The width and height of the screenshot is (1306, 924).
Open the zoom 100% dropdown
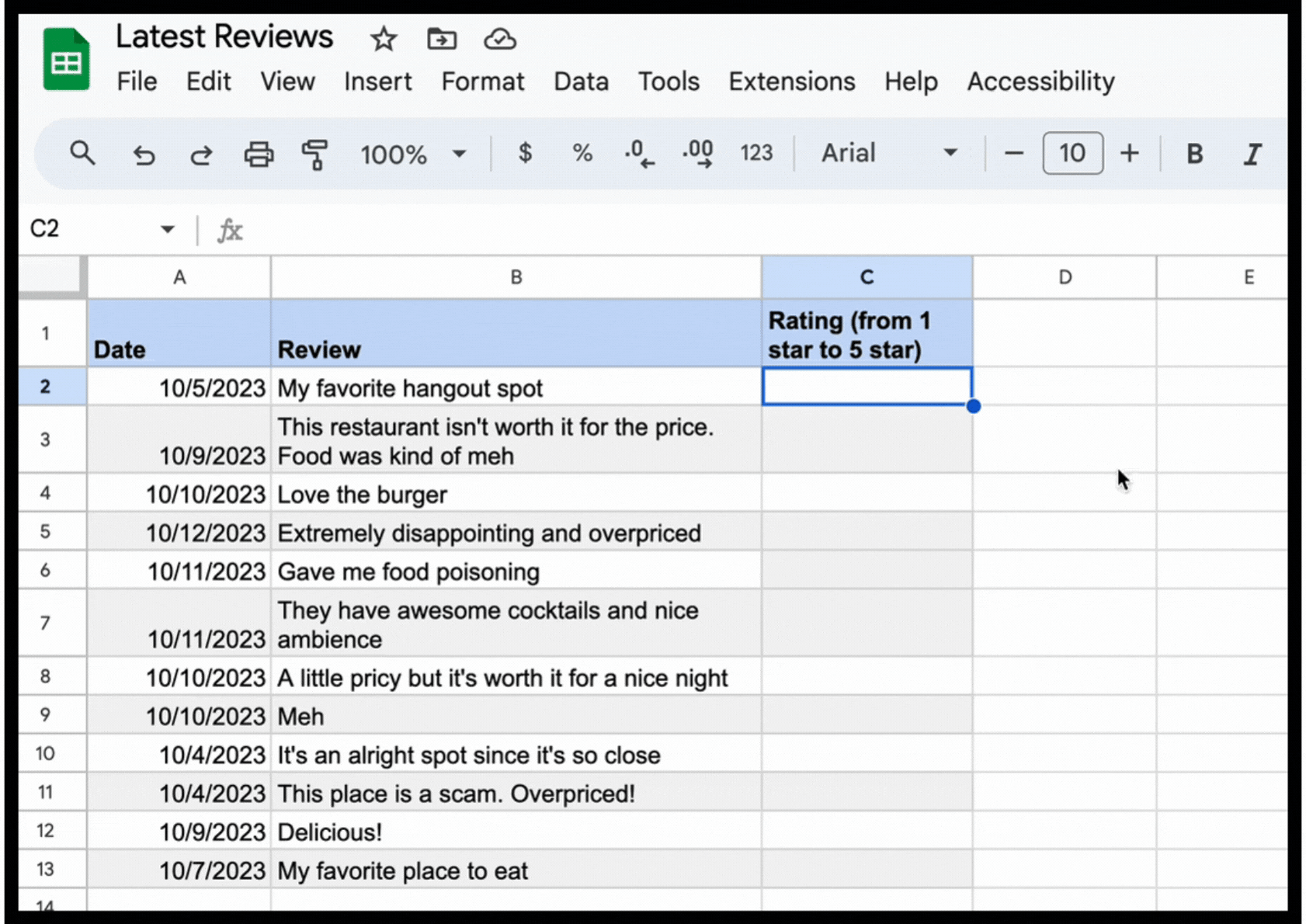click(x=413, y=154)
